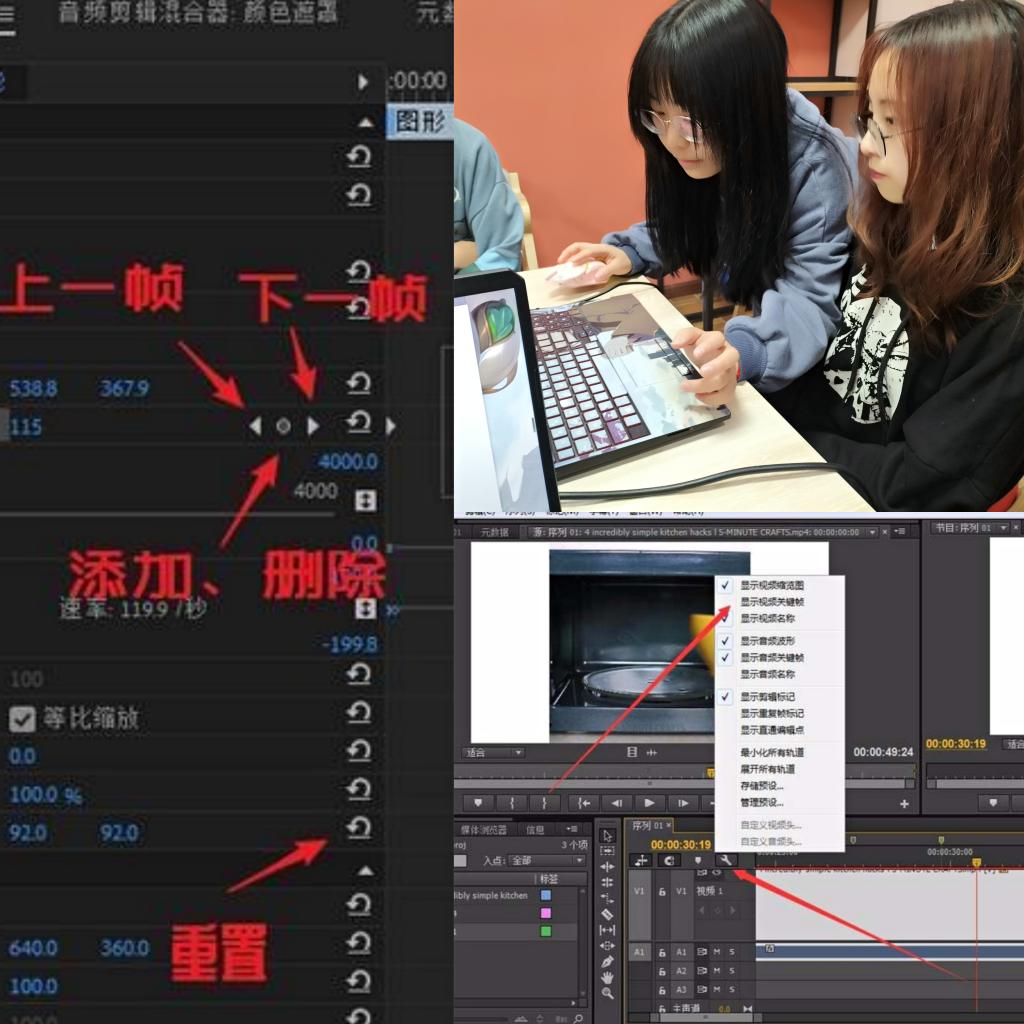Switch to the 媒体浏览器 tab
This screenshot has height=1024, width=1024.
pos(482,829)
